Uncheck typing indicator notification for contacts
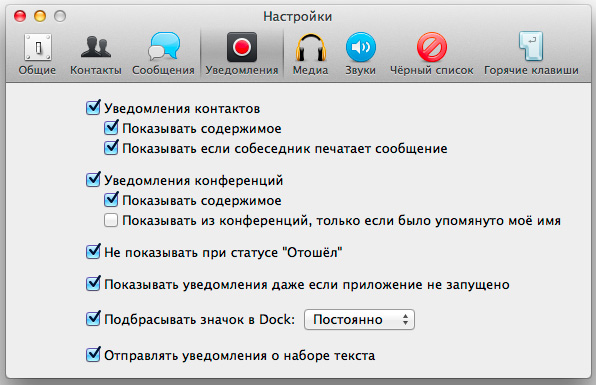 pyautogui.click(x=111, y=147)
